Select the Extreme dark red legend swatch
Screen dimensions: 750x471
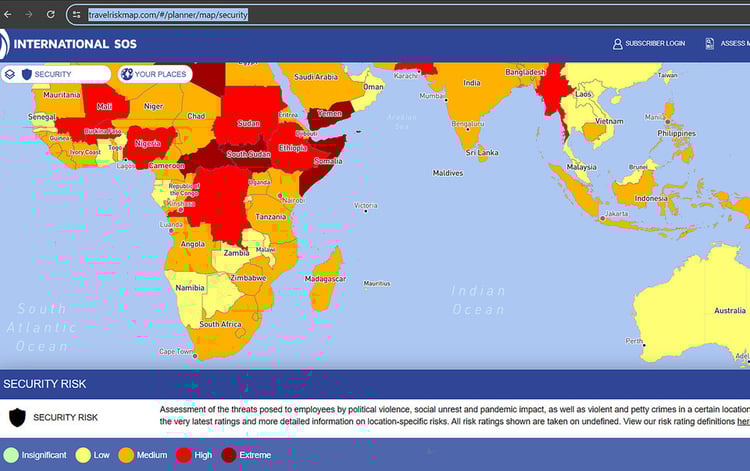[x=229, y=455]
